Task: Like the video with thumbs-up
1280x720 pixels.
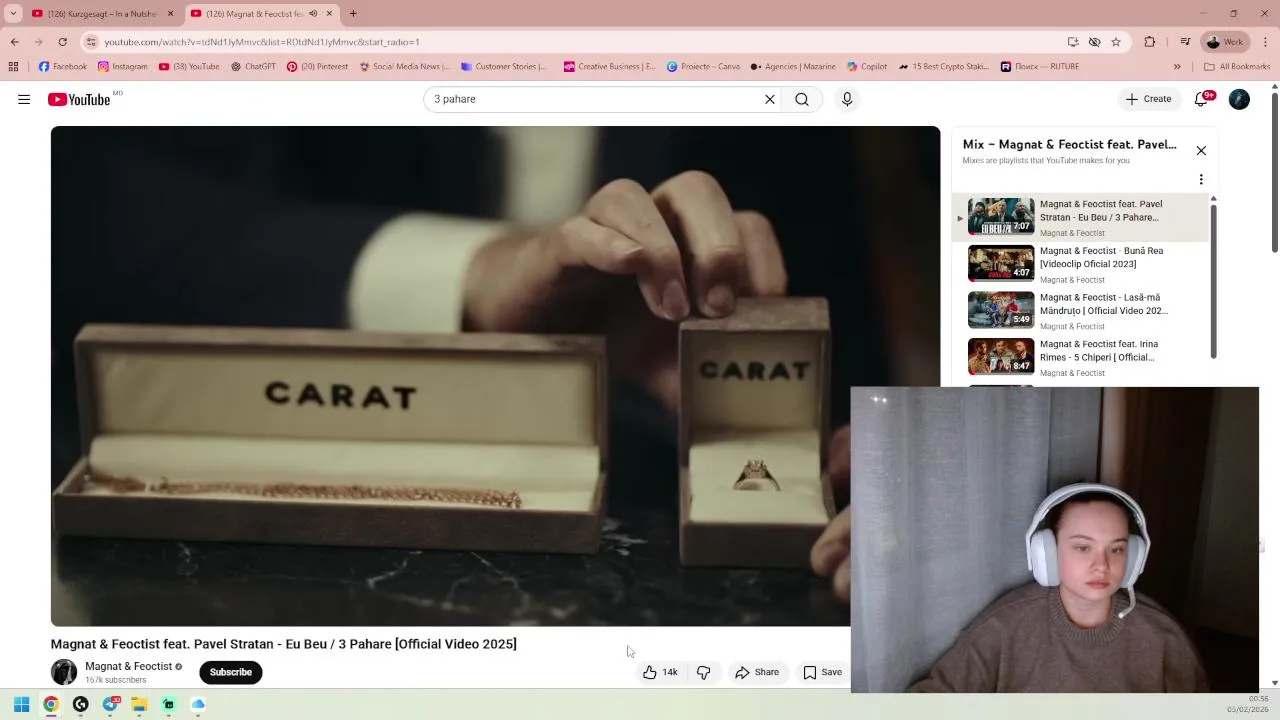Action: [660, 672]
